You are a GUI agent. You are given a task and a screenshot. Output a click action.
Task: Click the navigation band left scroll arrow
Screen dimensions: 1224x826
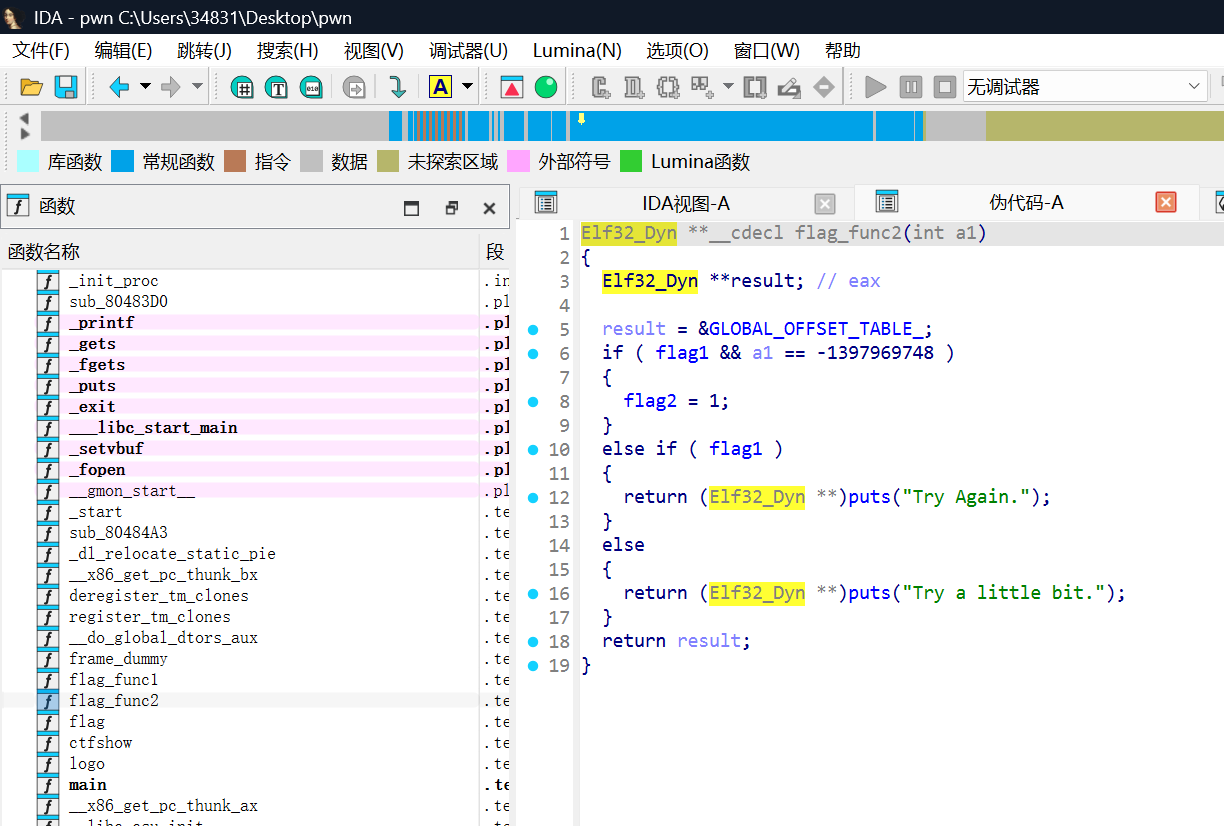coord(24,118)
